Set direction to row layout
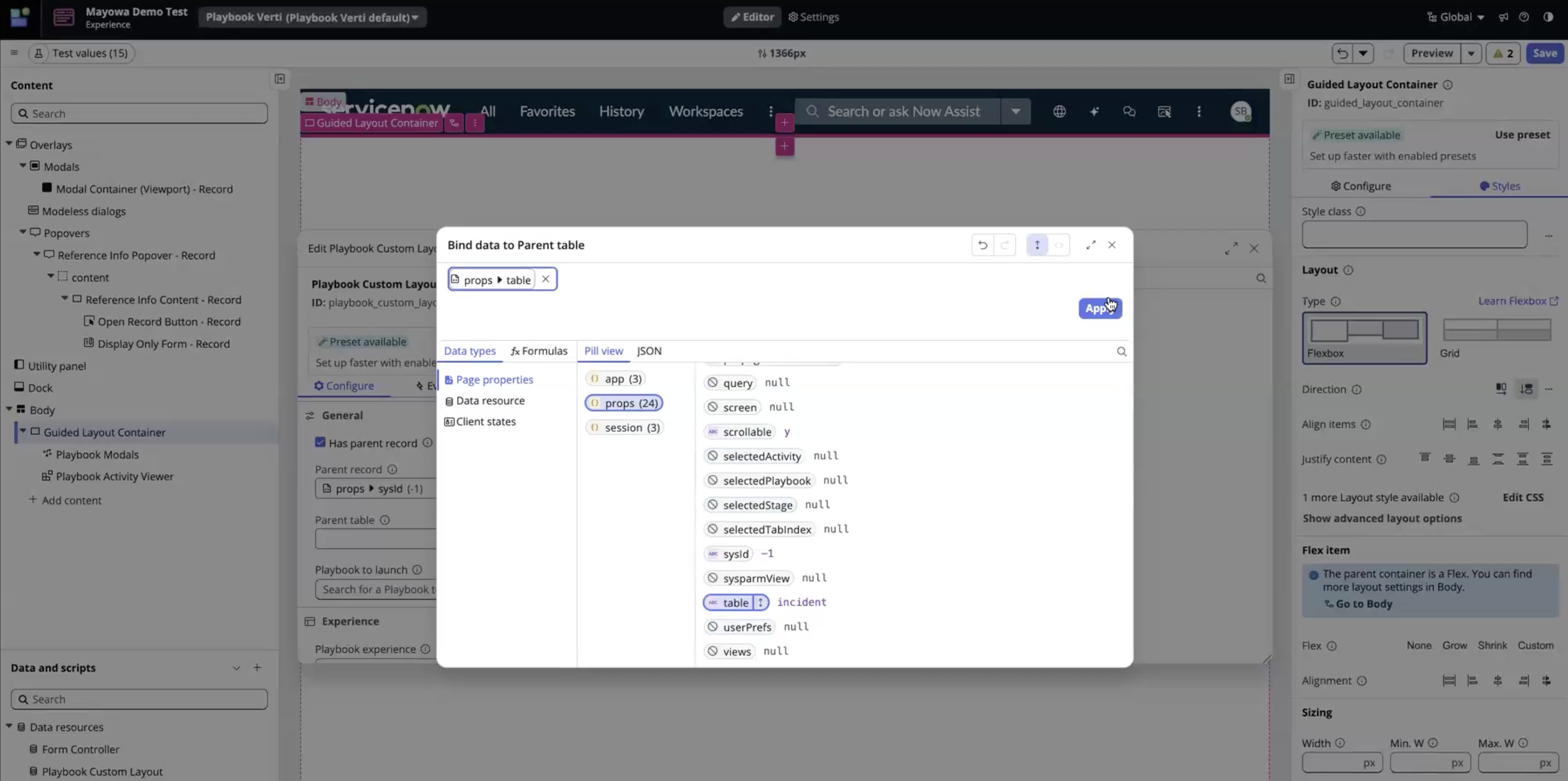 [x=1501, y=389]
